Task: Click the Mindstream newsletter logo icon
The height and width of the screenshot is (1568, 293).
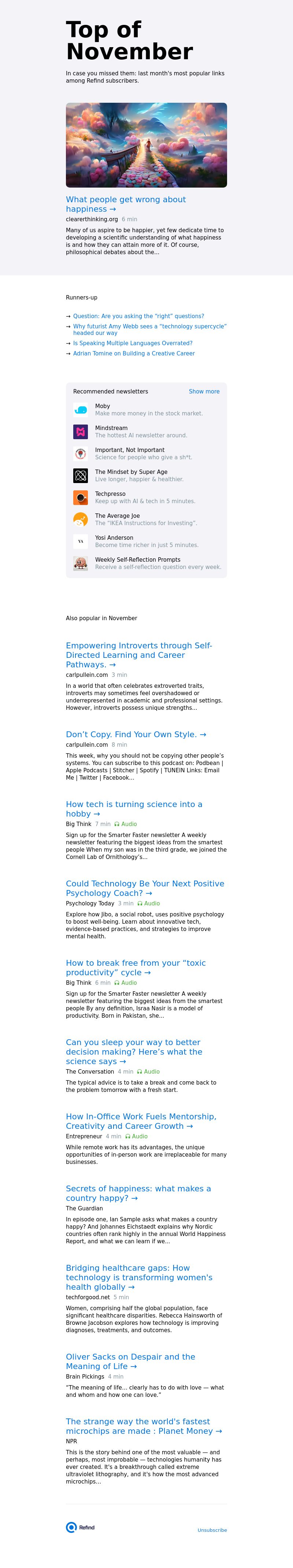Action: 81,431
